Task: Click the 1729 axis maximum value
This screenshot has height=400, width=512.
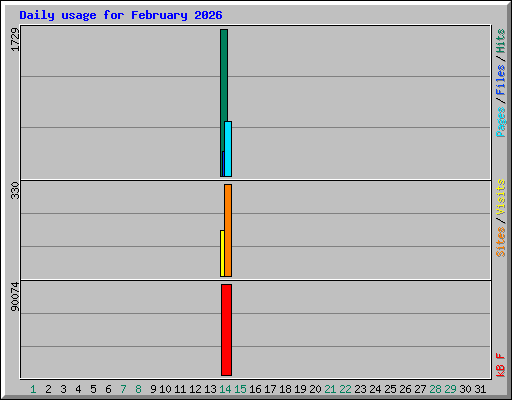Action: [15, 40]
